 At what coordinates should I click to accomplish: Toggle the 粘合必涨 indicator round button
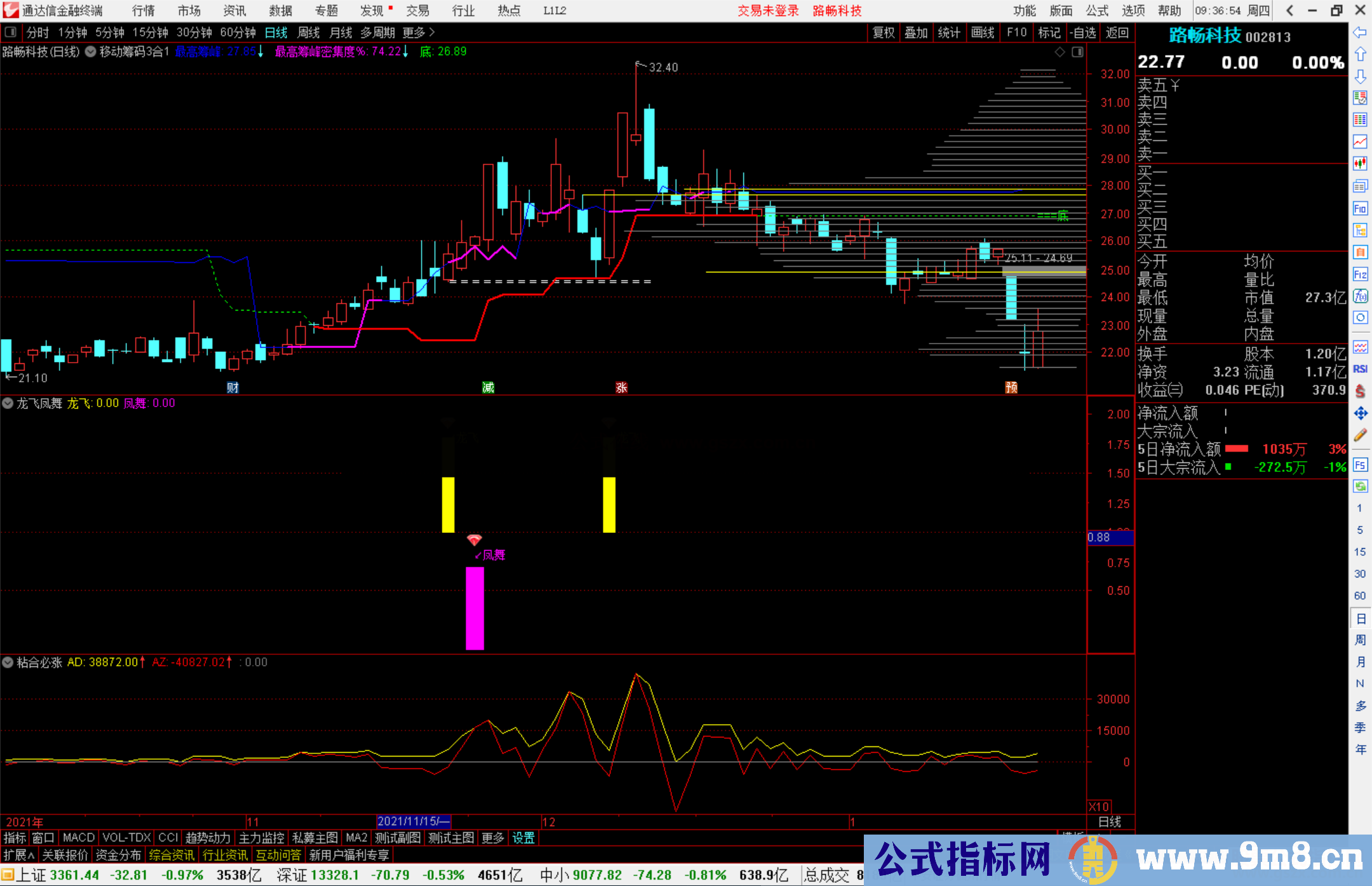[8, 662]
